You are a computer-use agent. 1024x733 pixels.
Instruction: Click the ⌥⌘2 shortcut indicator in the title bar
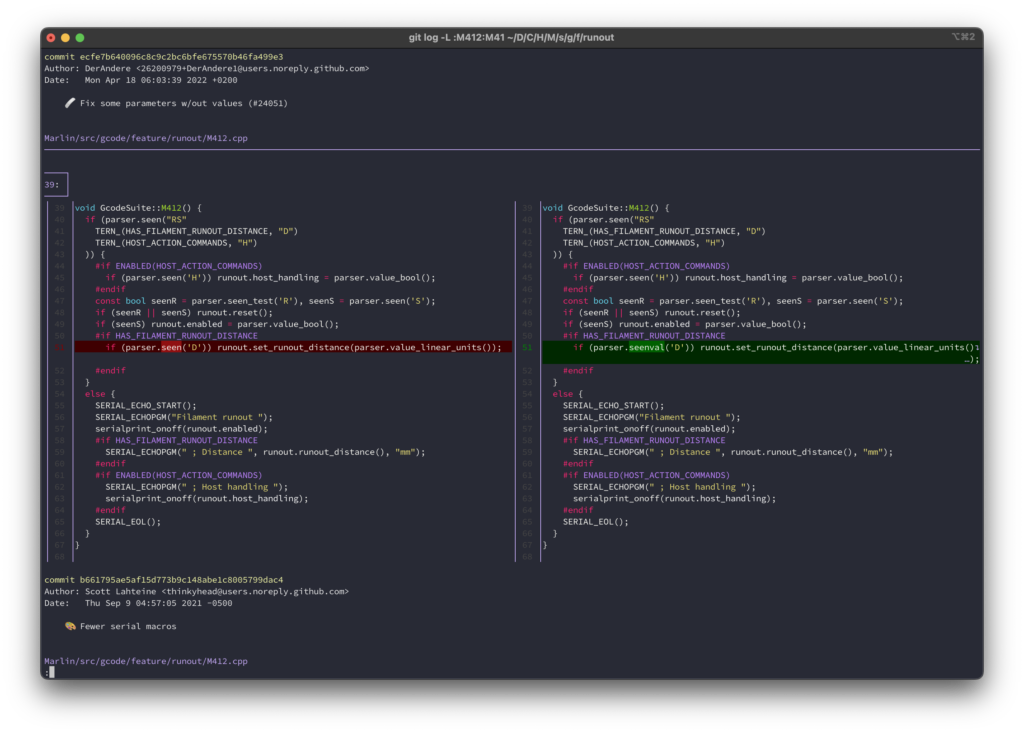[x=963, y=37]
